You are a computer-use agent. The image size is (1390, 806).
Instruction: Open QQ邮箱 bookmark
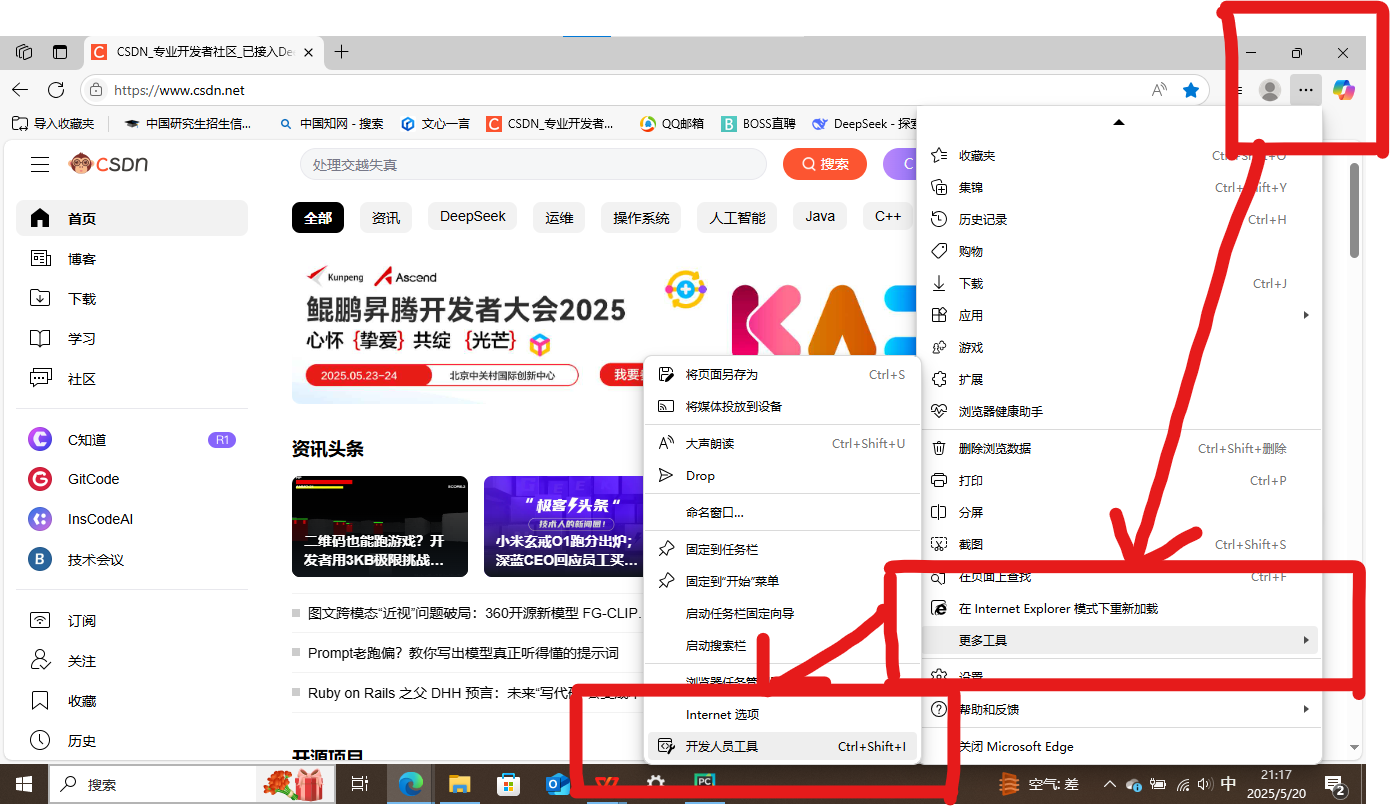pyautogui.click(x=672, y=124)
